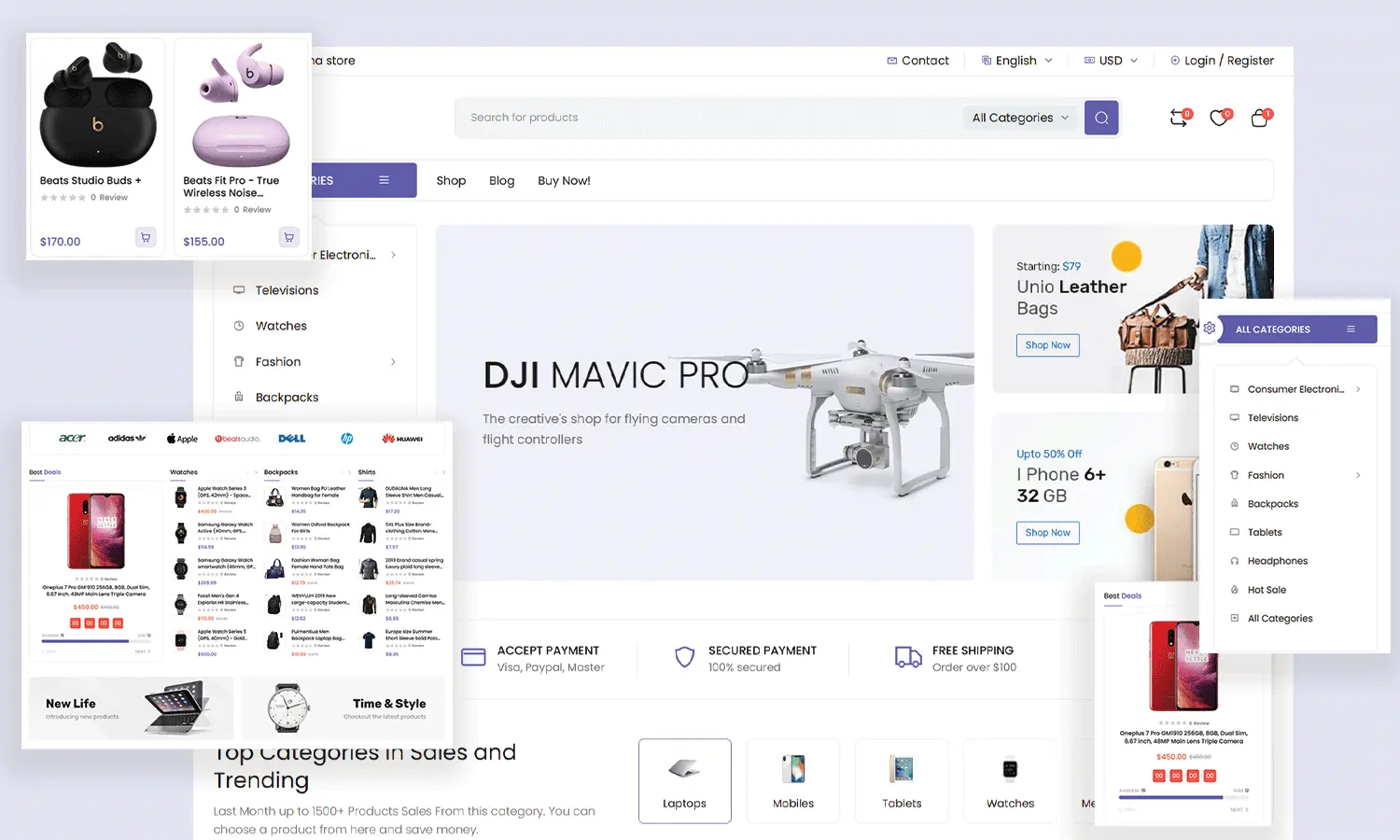Add Beats Studio Buds + to cart
Image resolution: width=1400 pixels, height=840 pixels.
coord(146,237)
